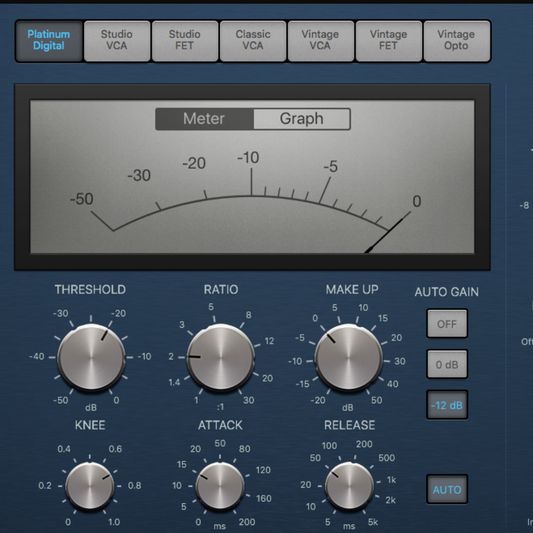Click the -30 label on the meter
This screenshot has width=533, height=533.
[139, 175]
